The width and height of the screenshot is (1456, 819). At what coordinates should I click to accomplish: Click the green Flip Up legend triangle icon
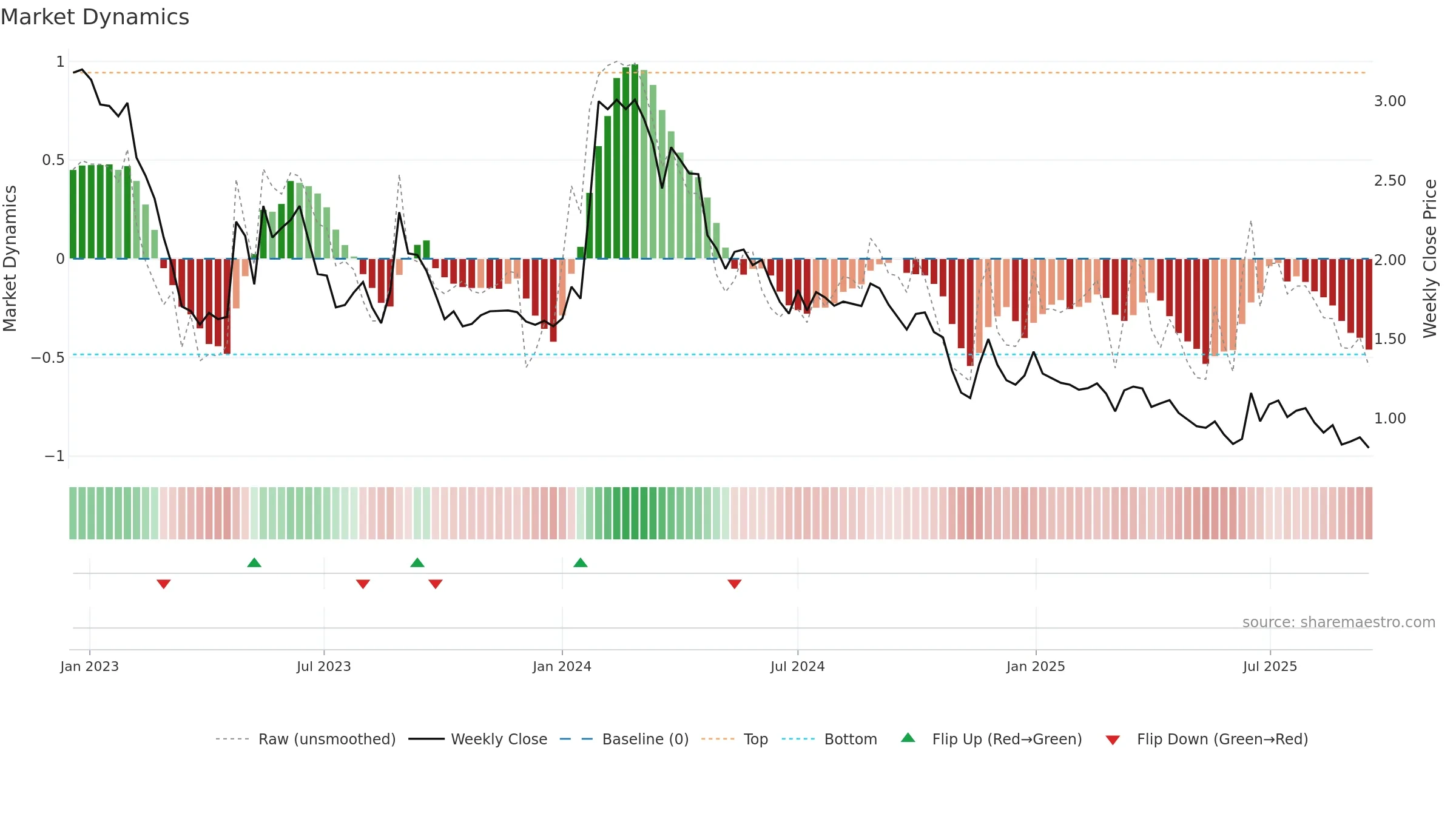click(x=908, y=738)
